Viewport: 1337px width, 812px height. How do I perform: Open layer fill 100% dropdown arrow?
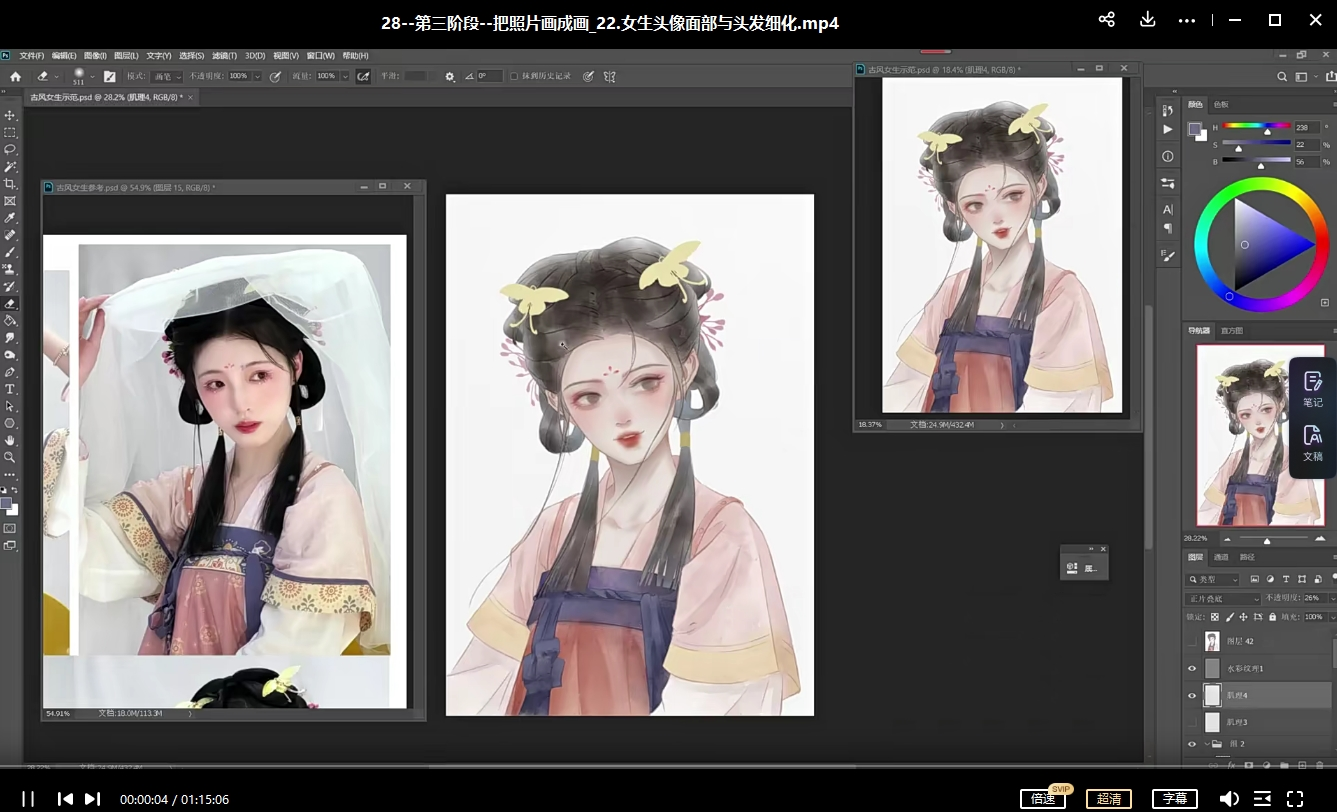point(1332,616)
